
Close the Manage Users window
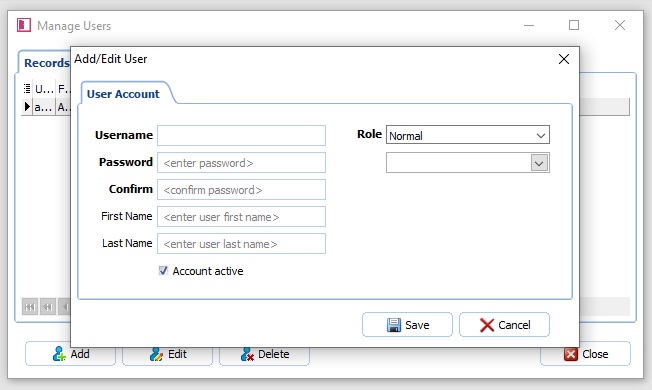620,25
